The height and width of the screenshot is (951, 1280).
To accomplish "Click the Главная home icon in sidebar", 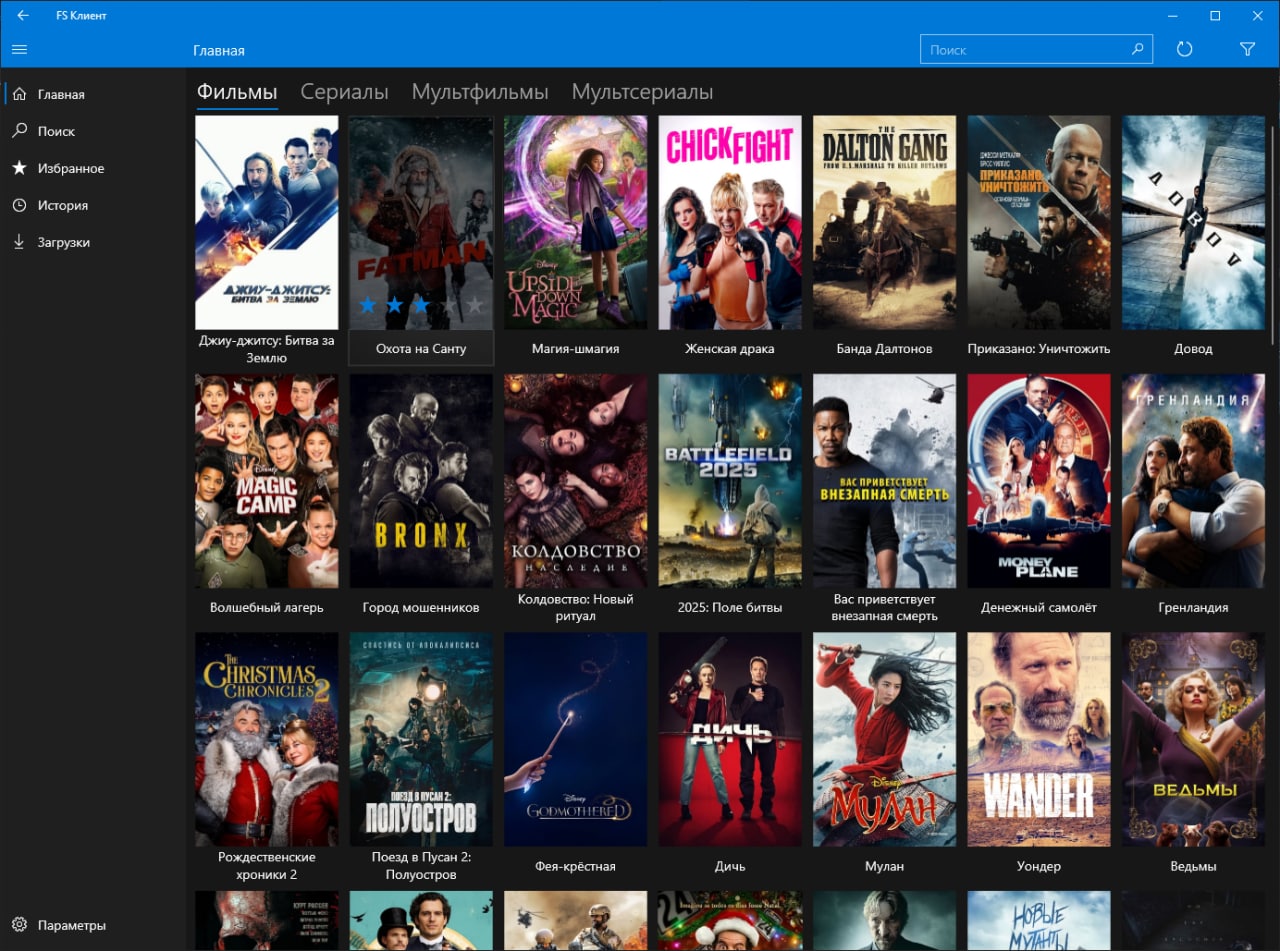I will pos(19,94).
